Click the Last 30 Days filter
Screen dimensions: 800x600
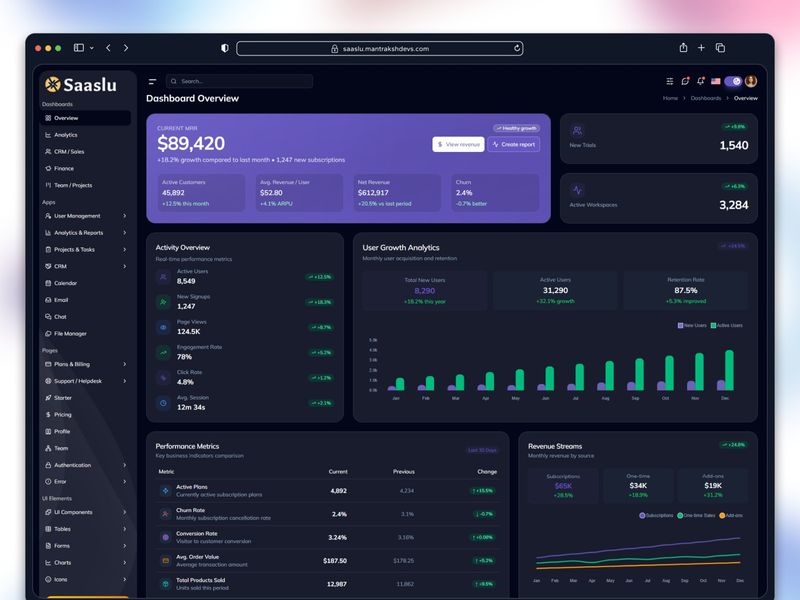click(x=482, y=450)
